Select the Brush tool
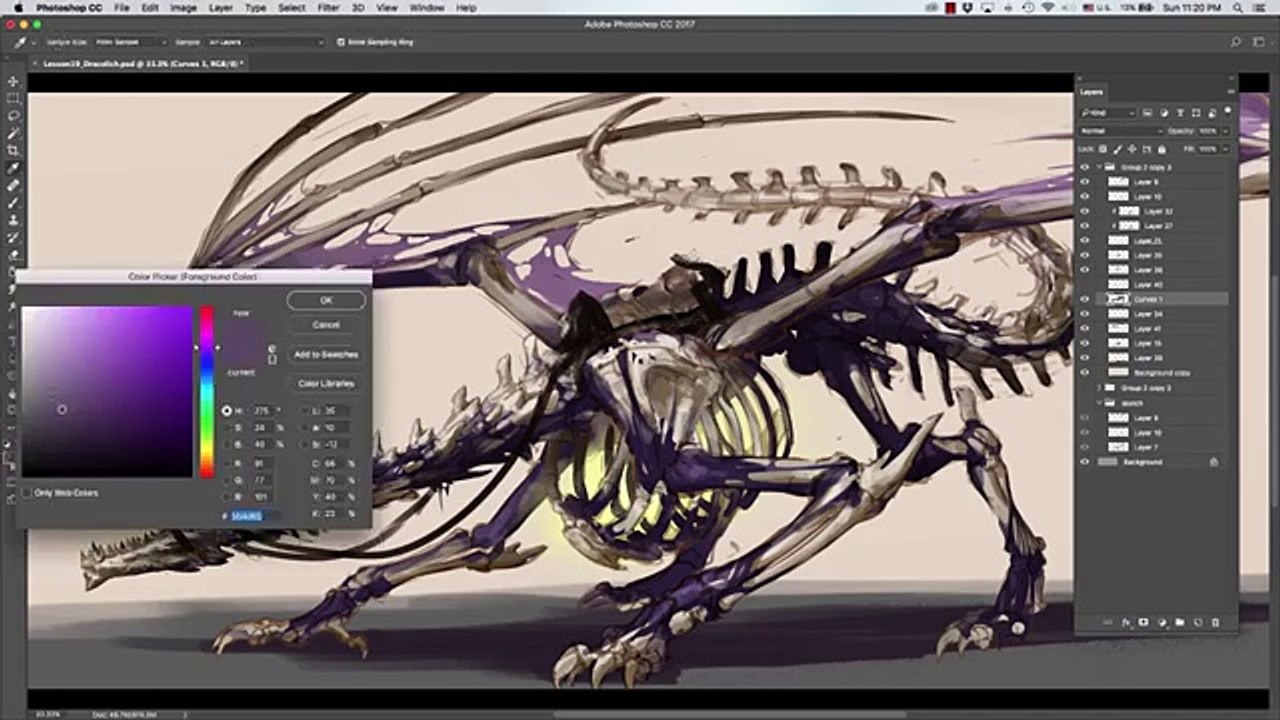Viewport: 1280px width, 720px height. pyautogui.click(x=13, y=202)
